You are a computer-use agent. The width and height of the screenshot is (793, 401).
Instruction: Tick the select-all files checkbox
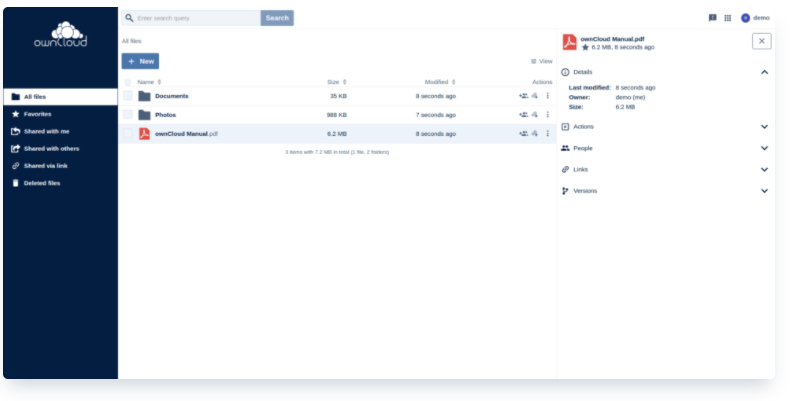point(128,82)
